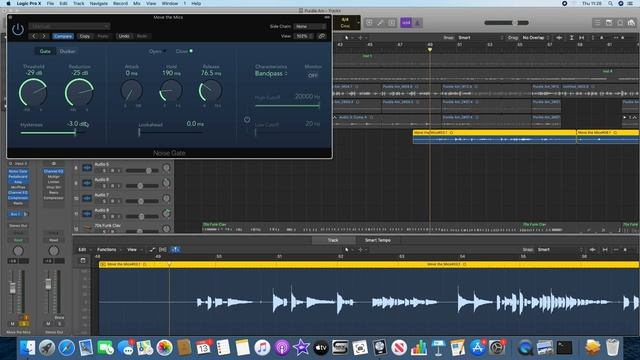Click the editor automation curve icon
Image resolution: width=640 pixels, height=360 pixels.
152,249
